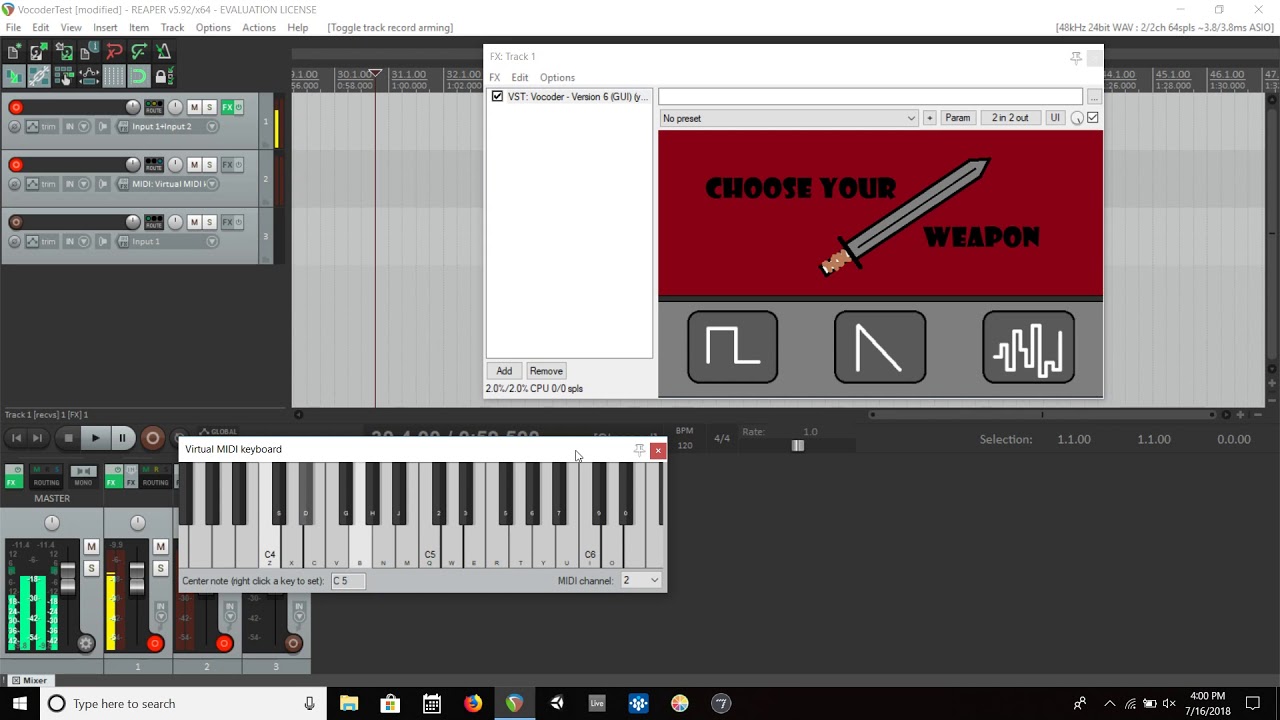
Task: Open the MIDI channel dropdown
Action: pyautogui.click(x=641, y=580)
